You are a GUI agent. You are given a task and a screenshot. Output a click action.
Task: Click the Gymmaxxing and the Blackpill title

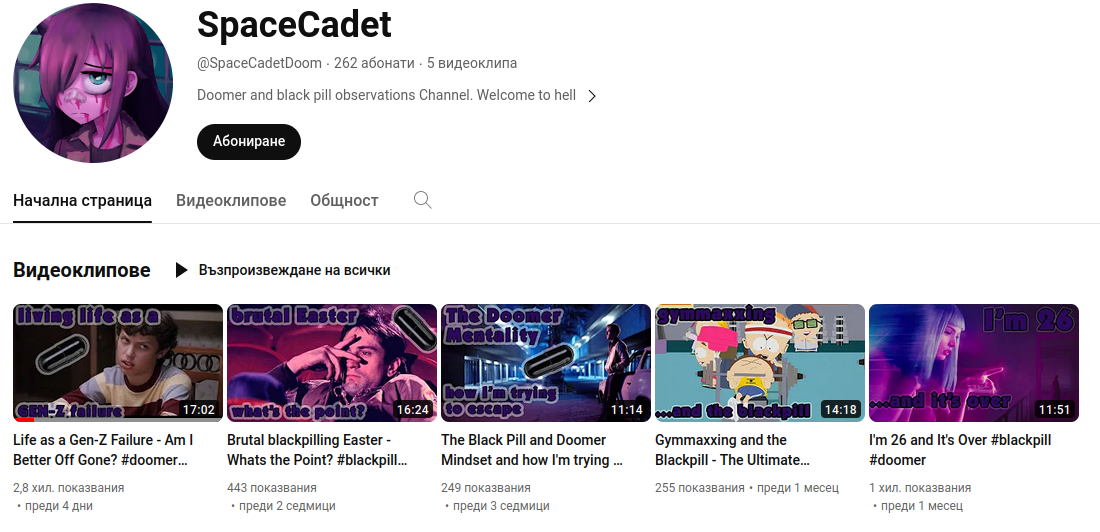[732, 450]
